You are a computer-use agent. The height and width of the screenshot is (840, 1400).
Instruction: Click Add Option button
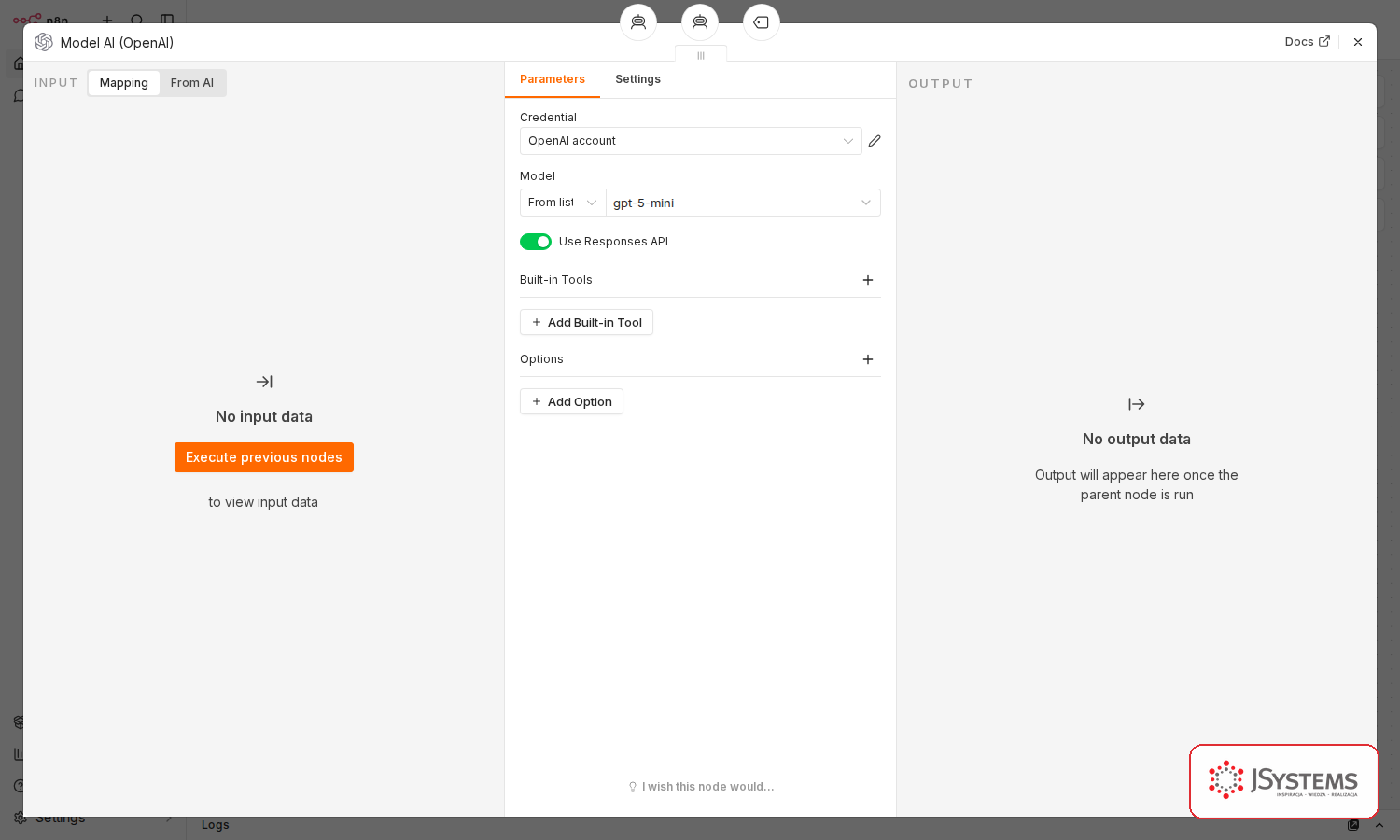tap(571, 401)
